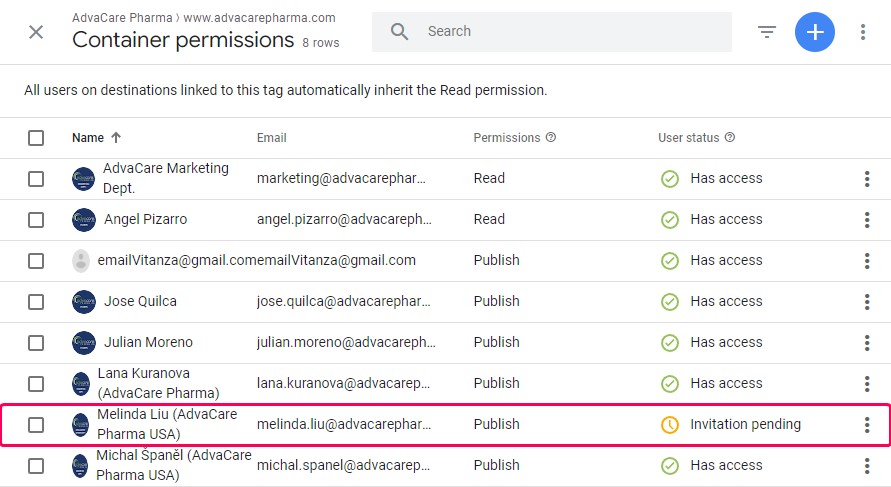Open row menu for Jose Quilca
Image resolution: width=891 pixels, height=487 pixels.
tap(867, 302)
